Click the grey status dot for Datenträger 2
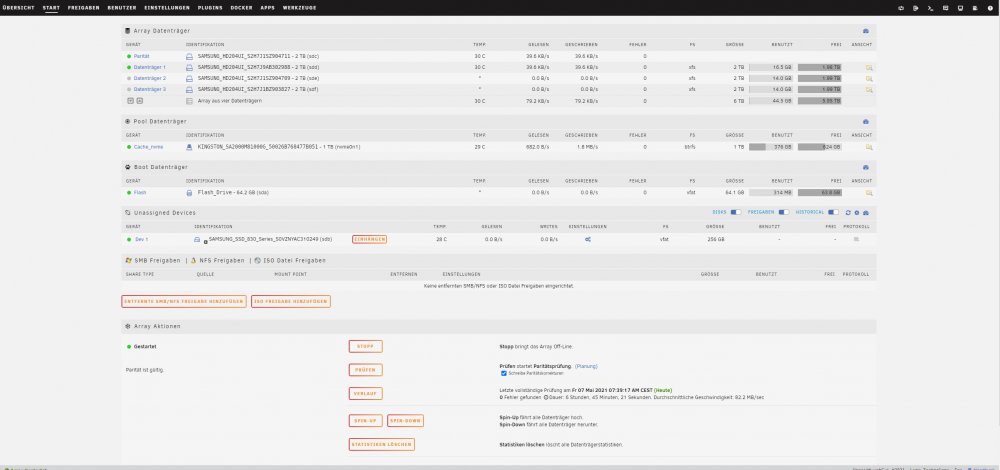 tap(129, 78)
